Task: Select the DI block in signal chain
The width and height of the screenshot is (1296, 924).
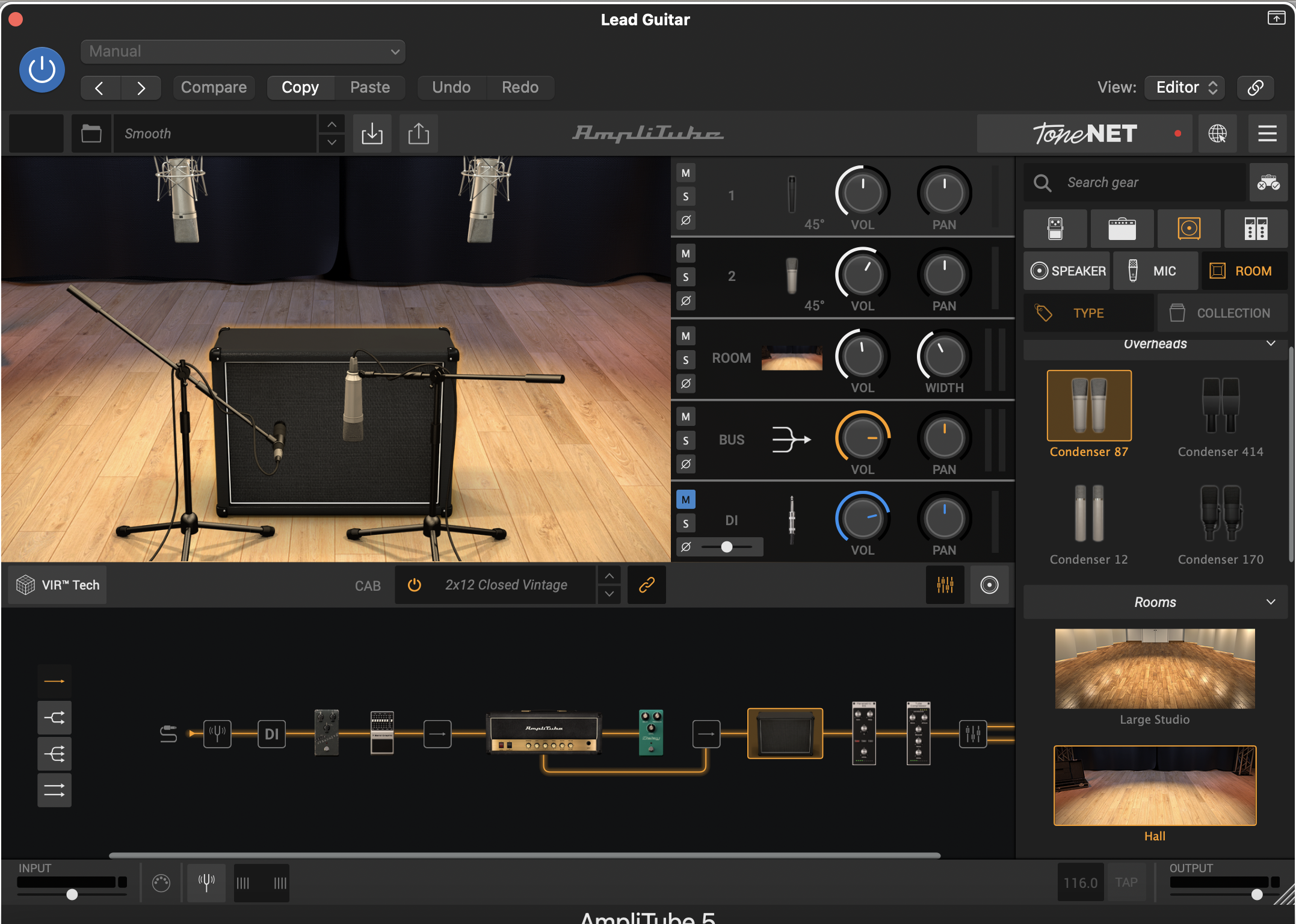Action: coord(271,733)
